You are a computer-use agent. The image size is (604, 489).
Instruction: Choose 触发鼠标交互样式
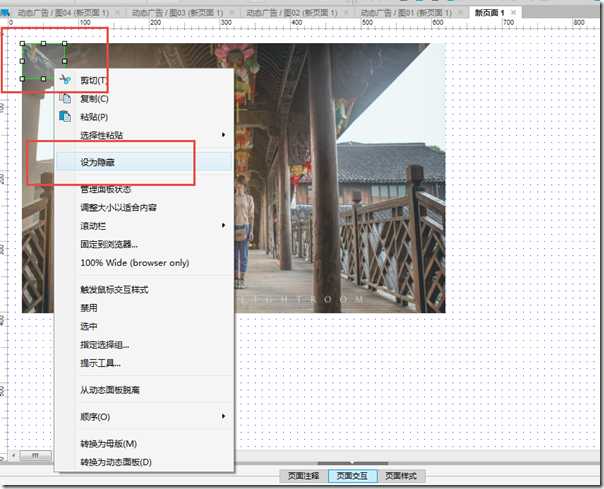pos(144,289)
